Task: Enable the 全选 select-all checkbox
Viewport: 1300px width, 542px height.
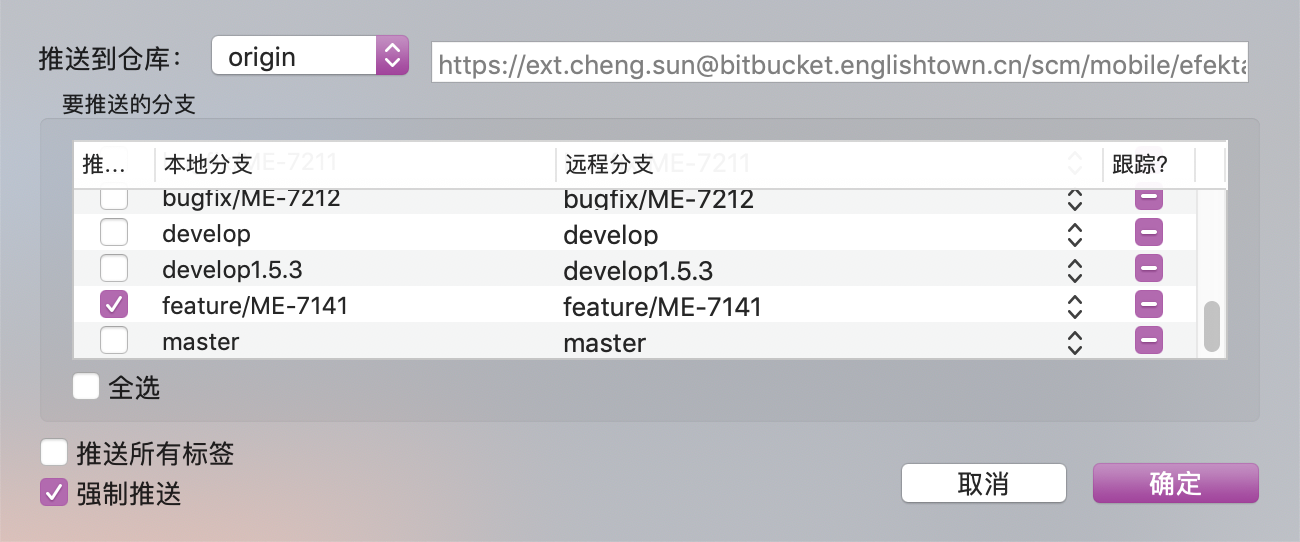Action: pos(86,387)
